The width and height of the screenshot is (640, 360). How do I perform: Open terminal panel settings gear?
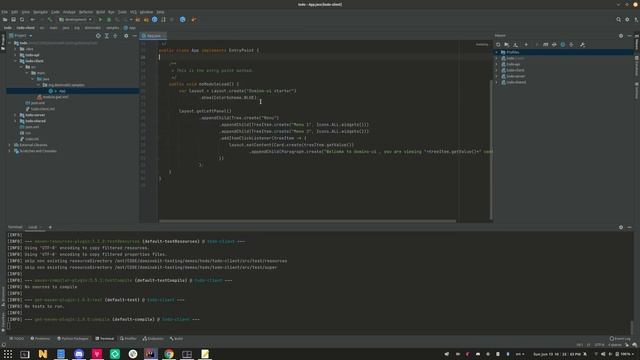click(621, 227)
